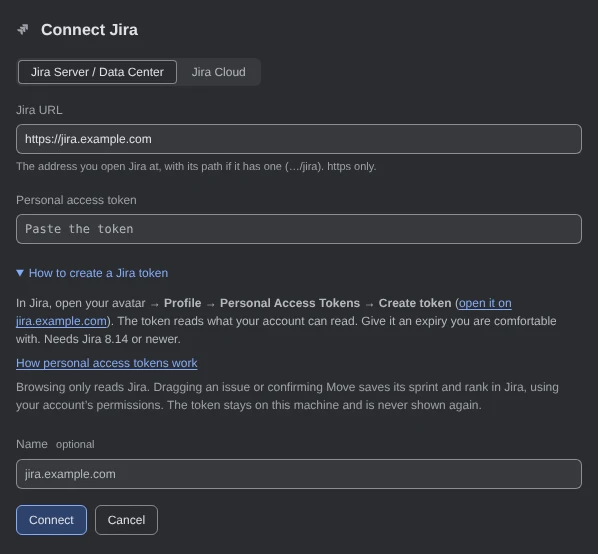The height and width of the screenshot is (554, 598).
Task: Cancel the Connect Jira dialog
Action: [x=126, y=520]
